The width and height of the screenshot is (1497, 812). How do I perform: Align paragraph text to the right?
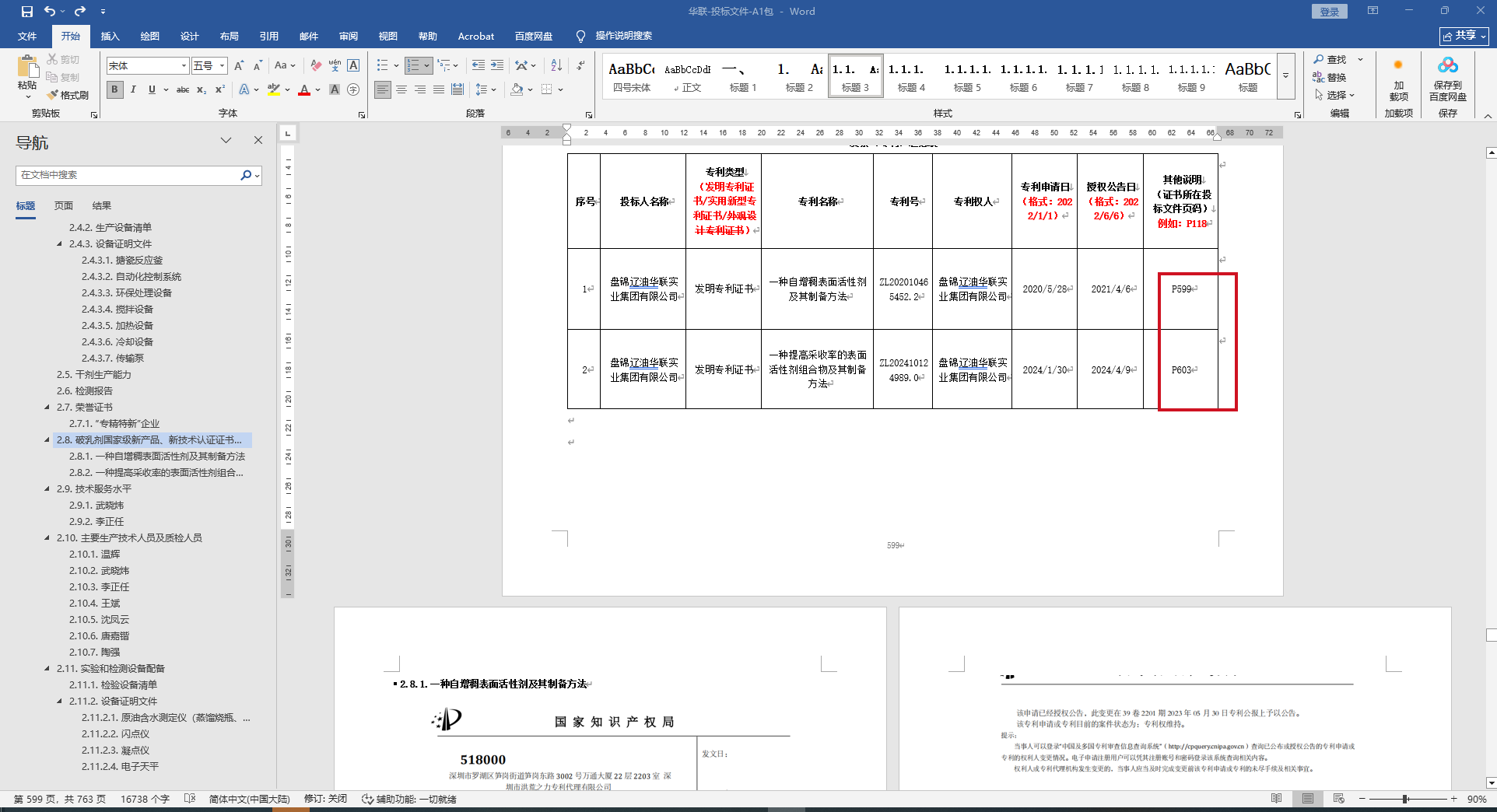420,90
